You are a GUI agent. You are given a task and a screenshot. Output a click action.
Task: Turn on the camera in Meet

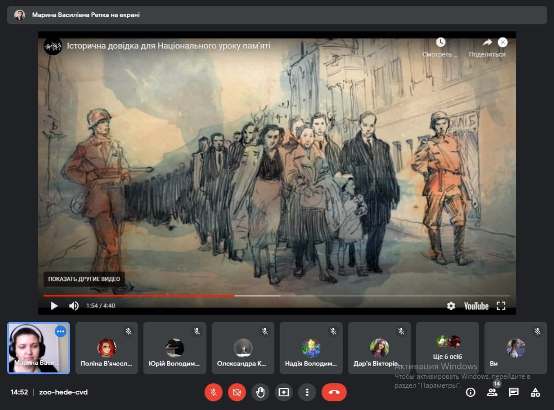pos(237,392)
